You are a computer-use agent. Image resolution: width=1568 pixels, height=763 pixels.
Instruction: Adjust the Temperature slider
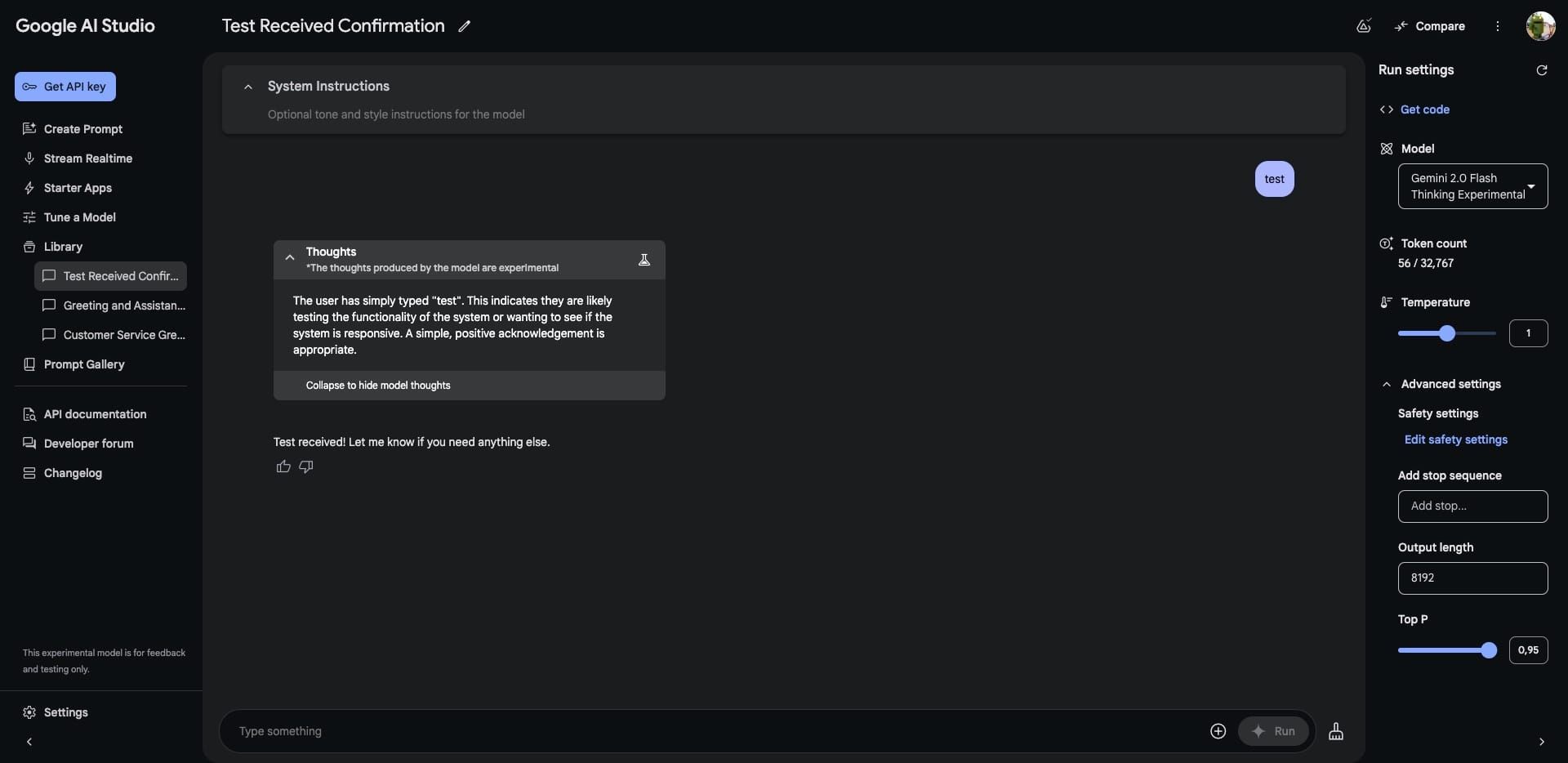(1448, 333)
